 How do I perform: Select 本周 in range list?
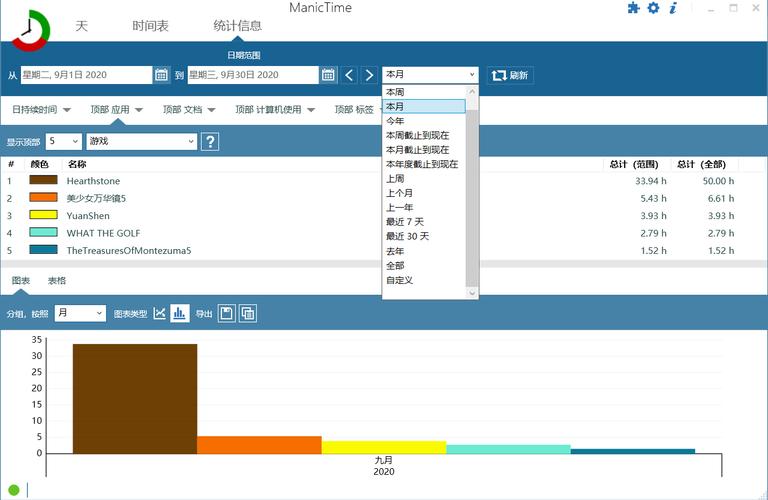pos(424,92)
